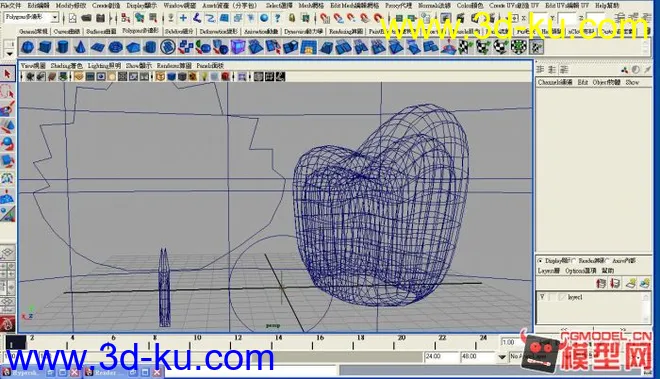Open the dropdown arrow beside the 48.00 field
The image size is (660, 379).
[x=502, y=357]
